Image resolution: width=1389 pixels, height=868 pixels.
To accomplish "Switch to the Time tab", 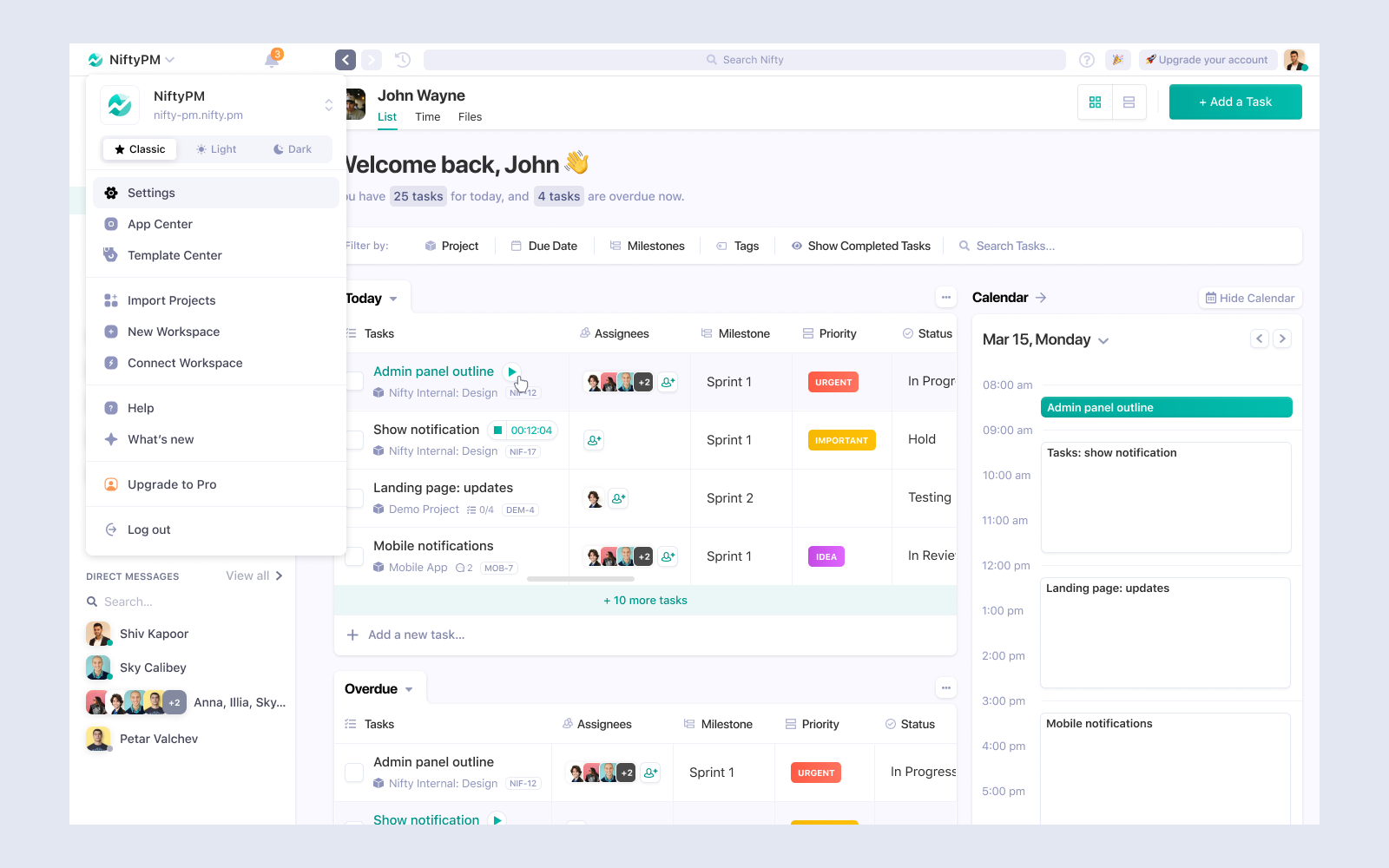I will (427, 116).
